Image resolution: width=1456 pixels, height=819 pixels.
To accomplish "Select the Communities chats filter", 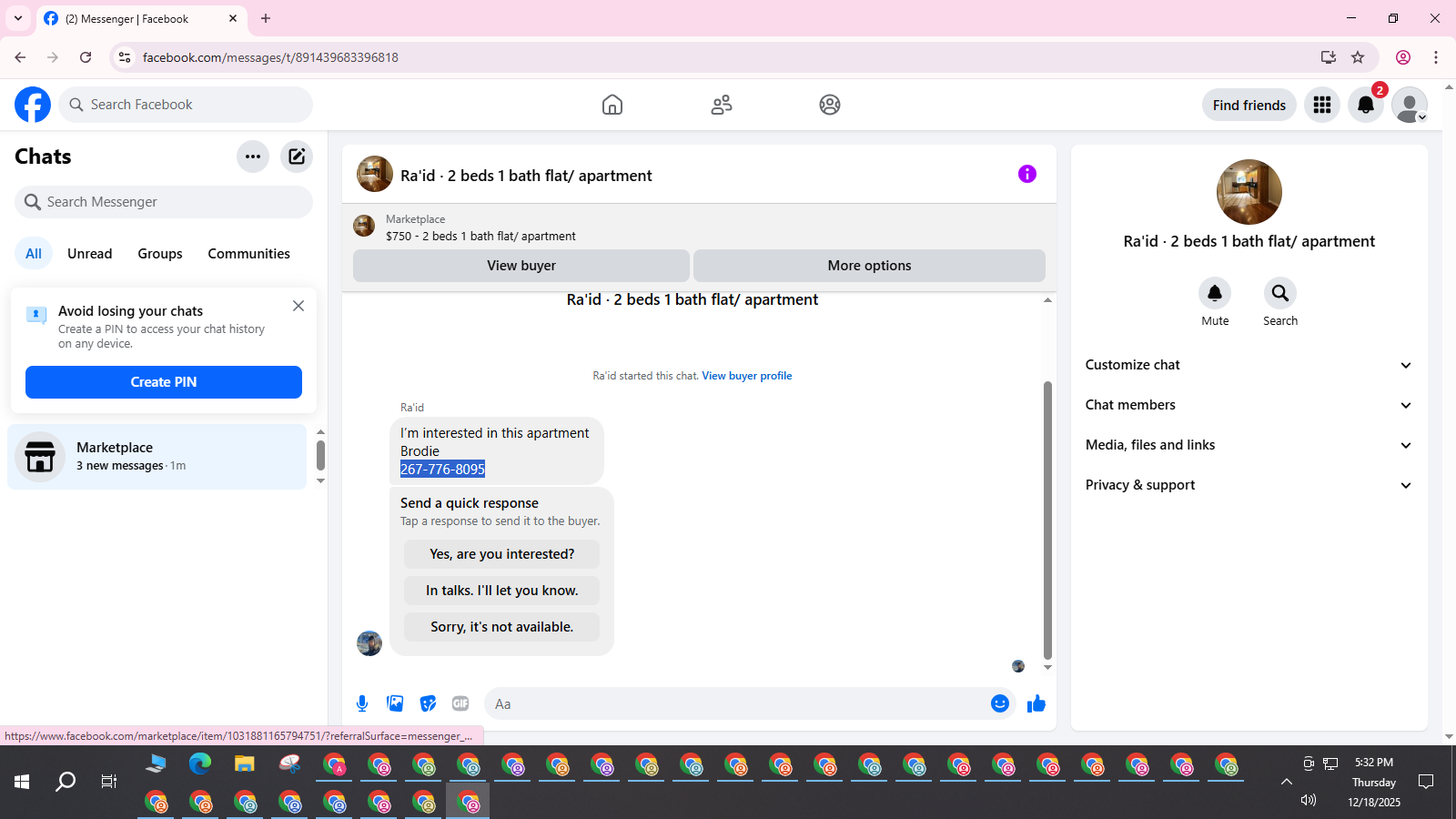I will (248, 254).
